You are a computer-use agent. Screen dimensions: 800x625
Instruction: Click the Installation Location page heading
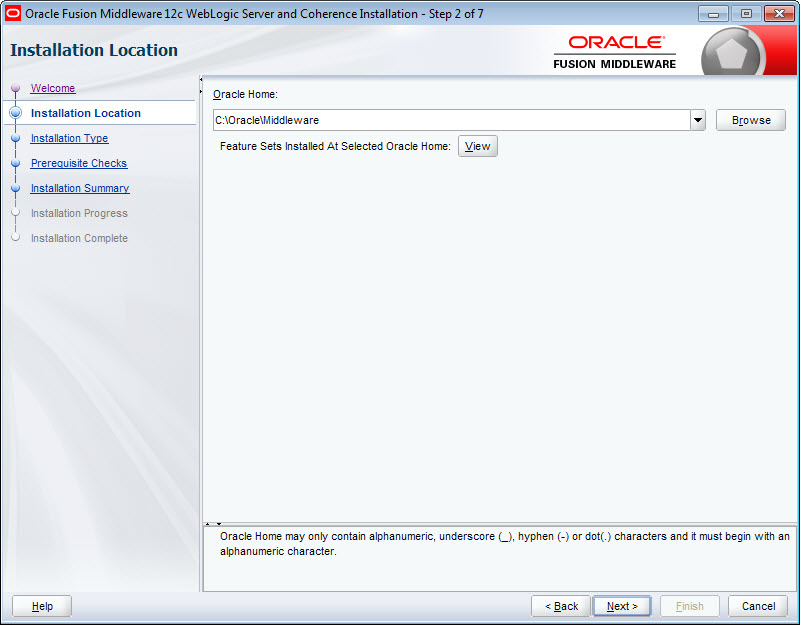click(94, 50)
